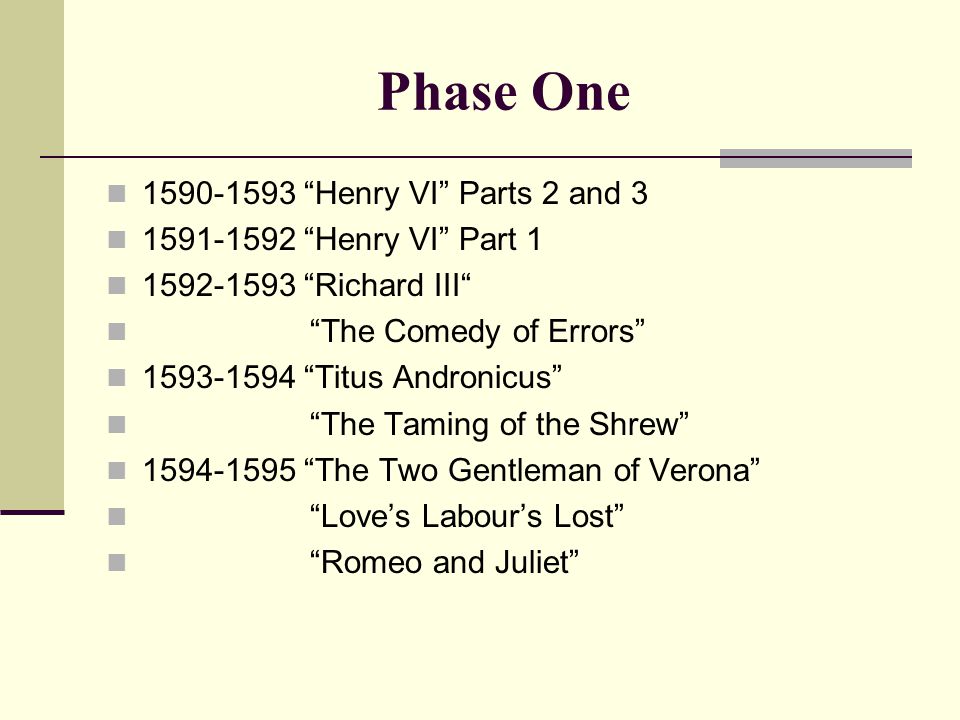Click "The Two Gentleman of Verona" text
The width and height of the screenshot is (960, 720).
click(532, 470)
